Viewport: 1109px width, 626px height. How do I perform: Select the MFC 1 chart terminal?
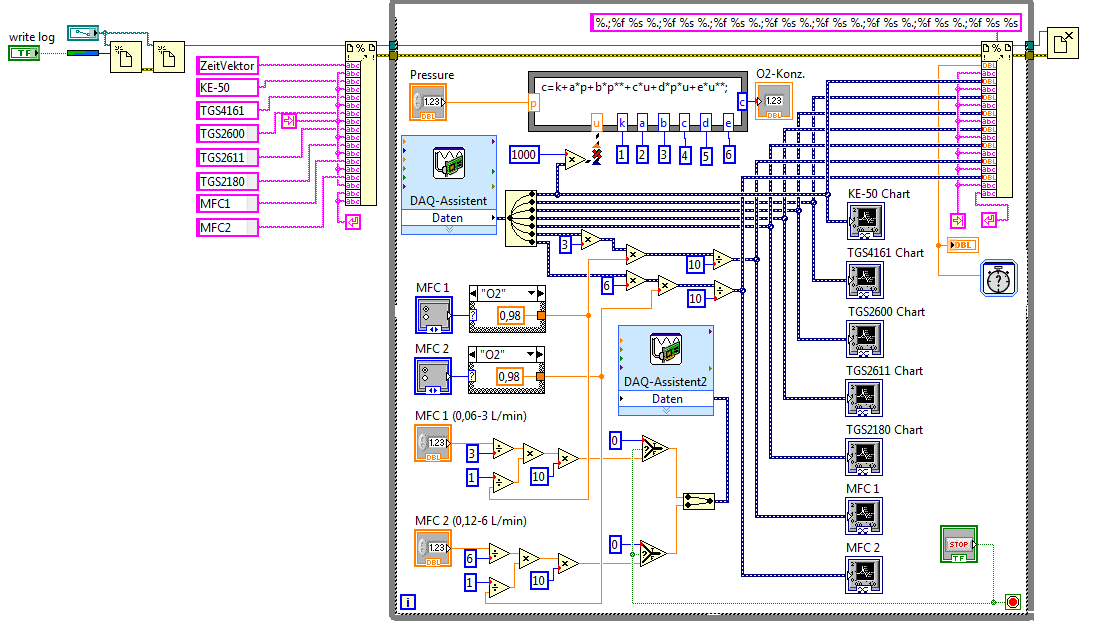coord(864,516)
